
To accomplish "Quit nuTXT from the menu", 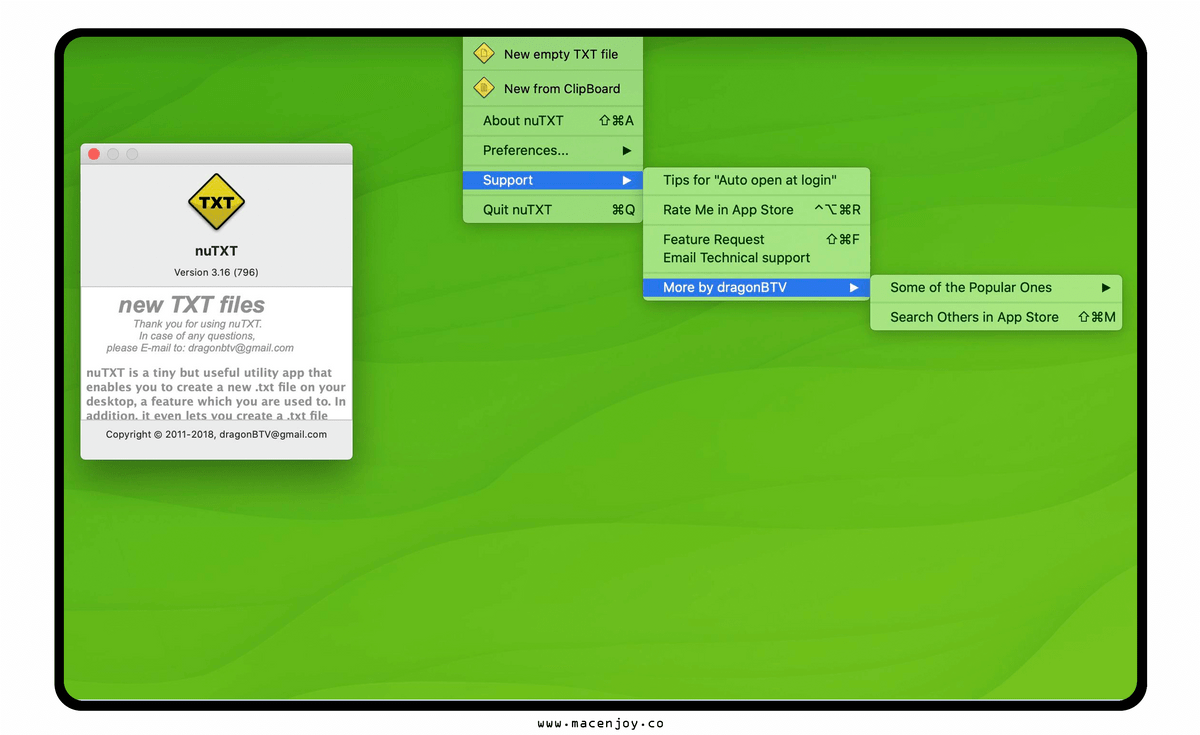I will tap(553, 210).
